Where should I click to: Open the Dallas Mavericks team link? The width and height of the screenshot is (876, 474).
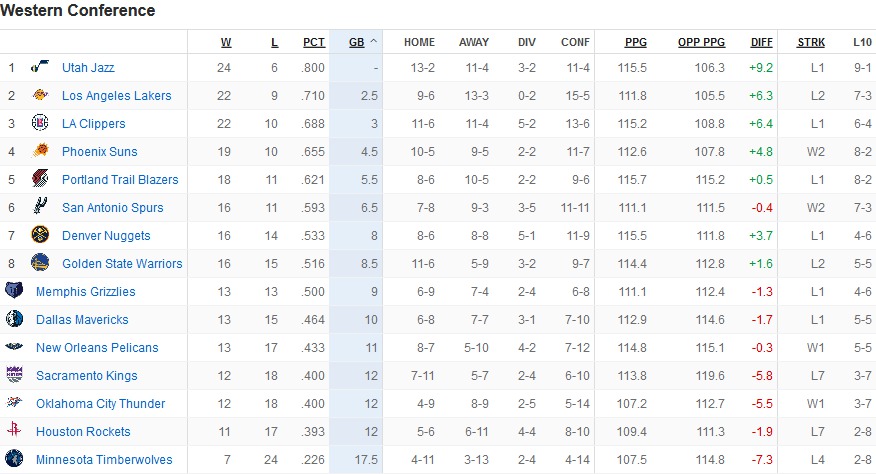pos(82,320)
